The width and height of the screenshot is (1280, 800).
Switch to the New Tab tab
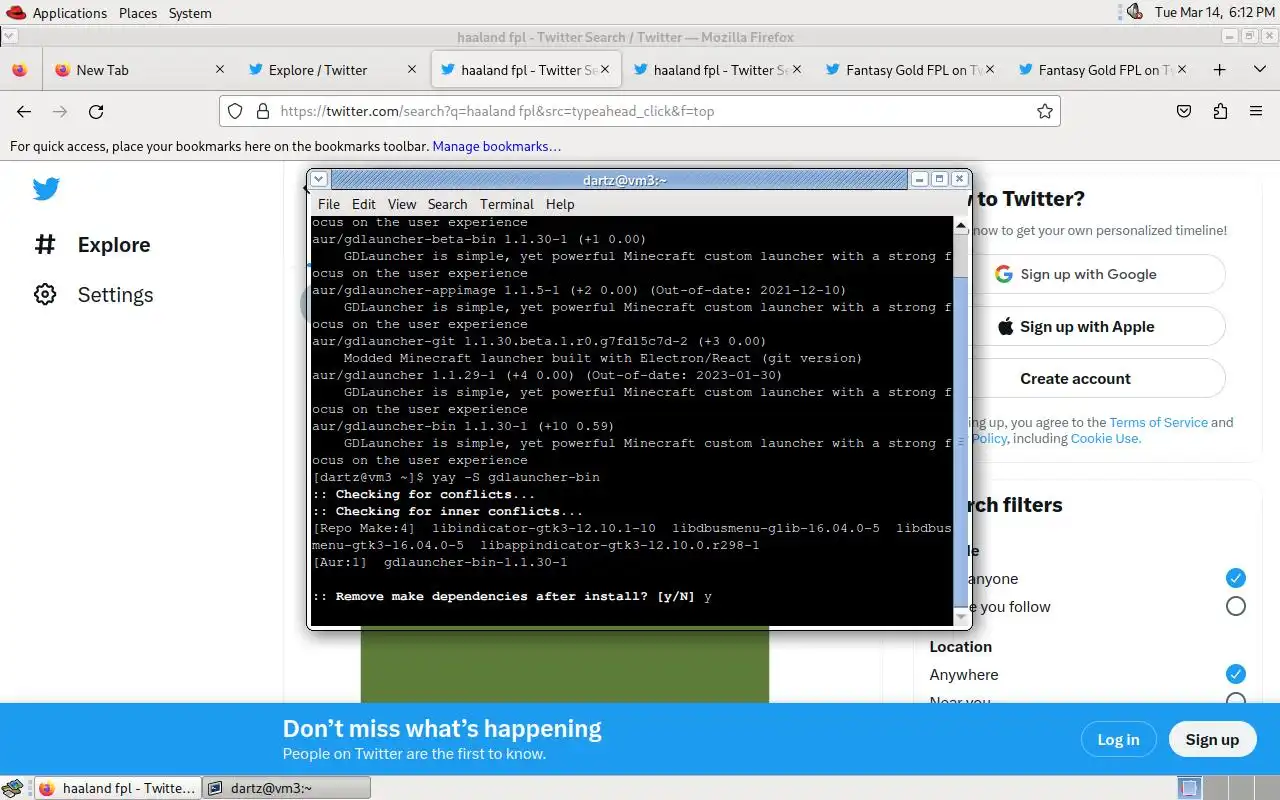140,70
